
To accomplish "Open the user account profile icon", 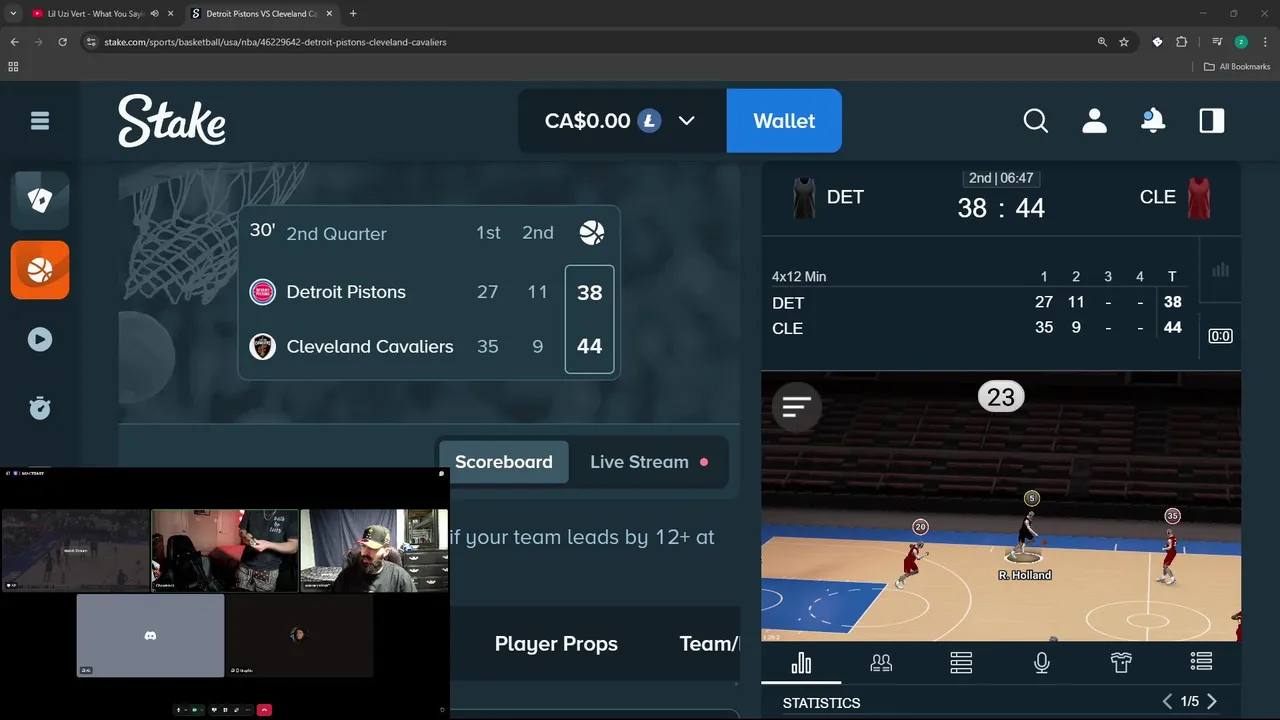I will pyautogui.click(x=1095, y=121).
